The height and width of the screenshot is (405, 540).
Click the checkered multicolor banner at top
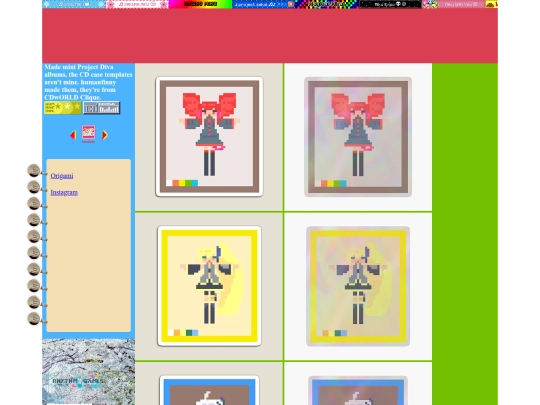327,4
